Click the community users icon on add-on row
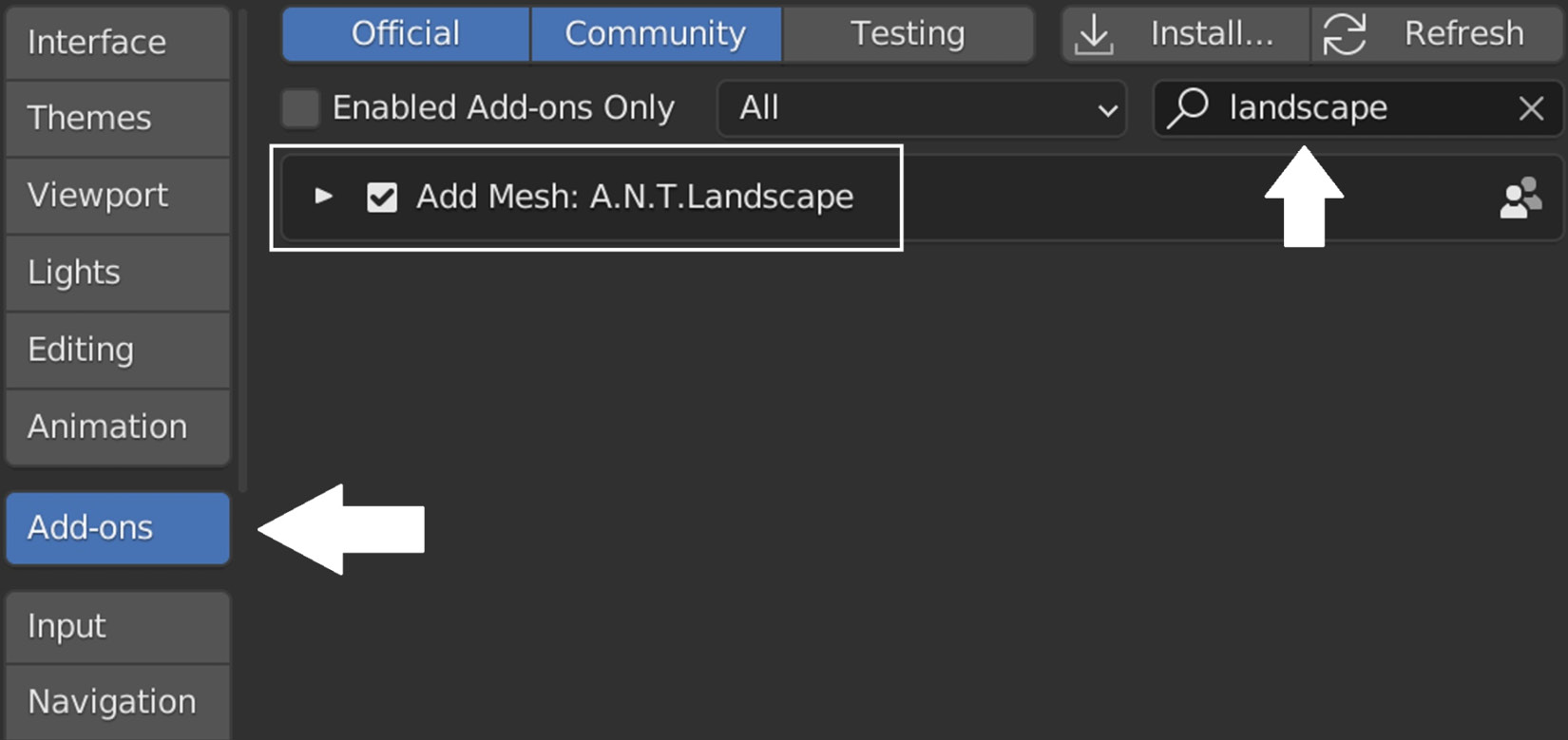 tap(1520, 198)
